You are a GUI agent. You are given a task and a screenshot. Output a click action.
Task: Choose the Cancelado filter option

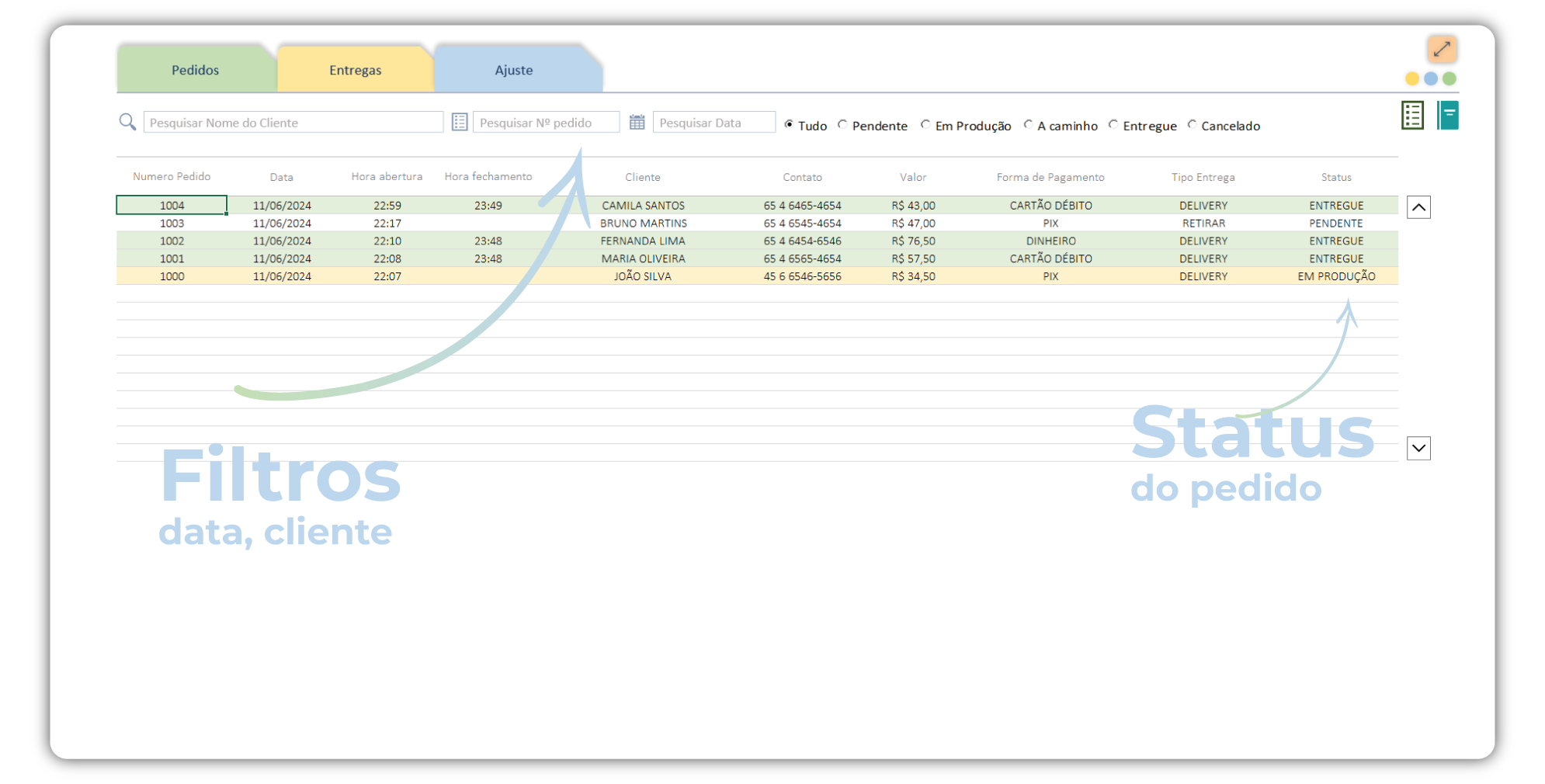click(1192, 125)
